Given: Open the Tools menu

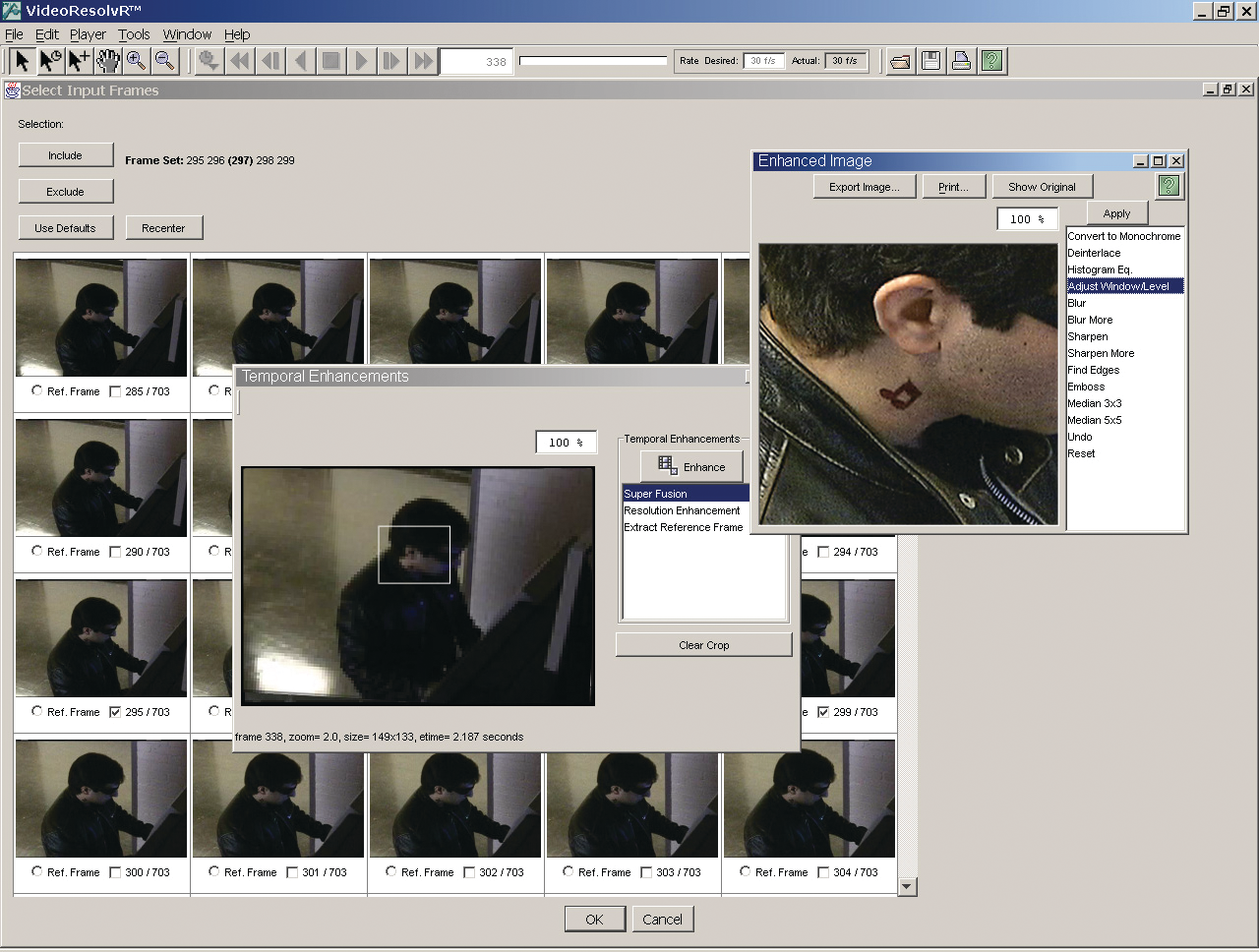Looking at the screenshot, I should coord(134,33).
